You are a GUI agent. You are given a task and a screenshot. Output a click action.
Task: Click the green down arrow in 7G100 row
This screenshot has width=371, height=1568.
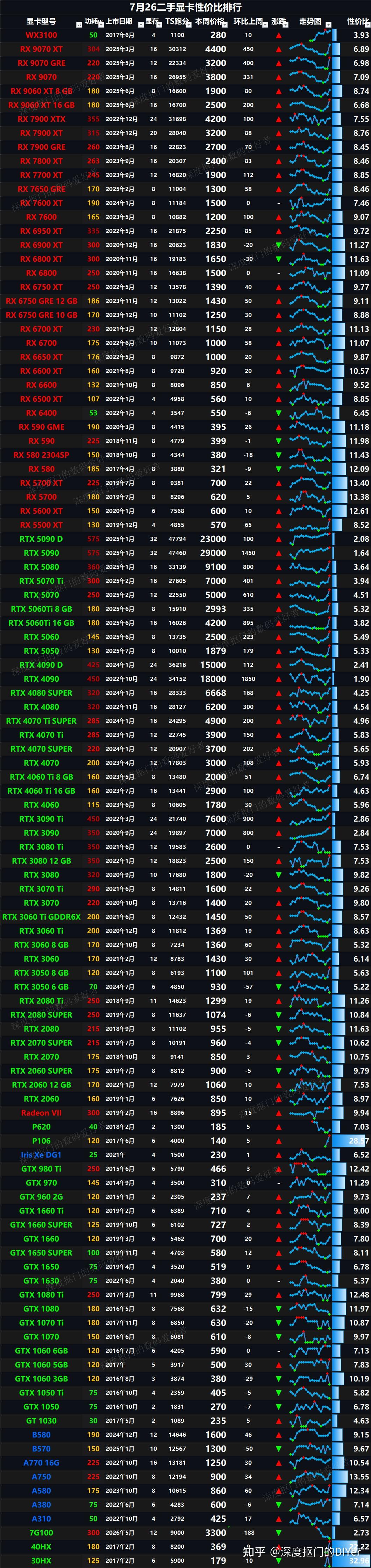[x=279, y=1533]
